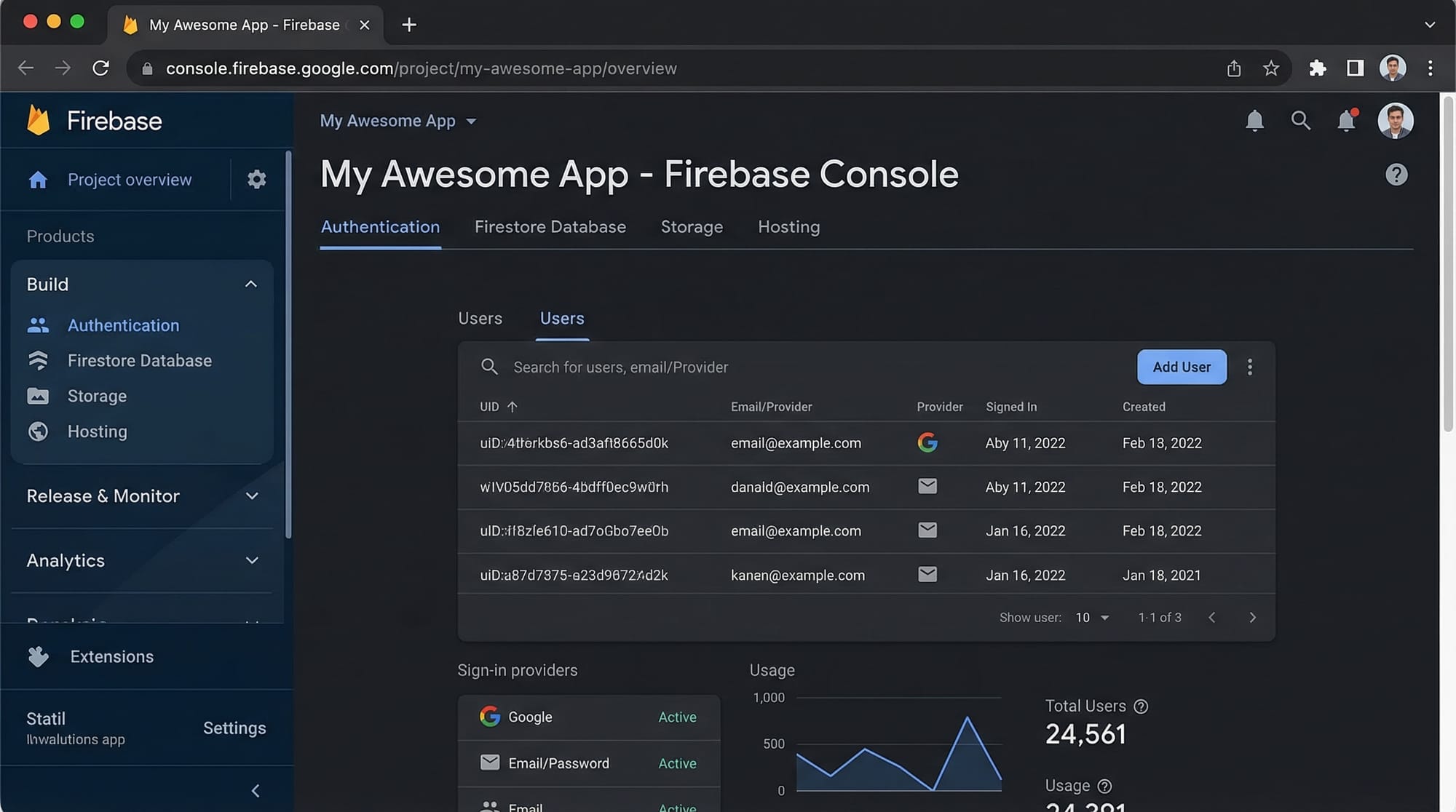Open the users table three-dot menu
The height and width of the screenshot is (812, 1456).
coord(1249,367)
